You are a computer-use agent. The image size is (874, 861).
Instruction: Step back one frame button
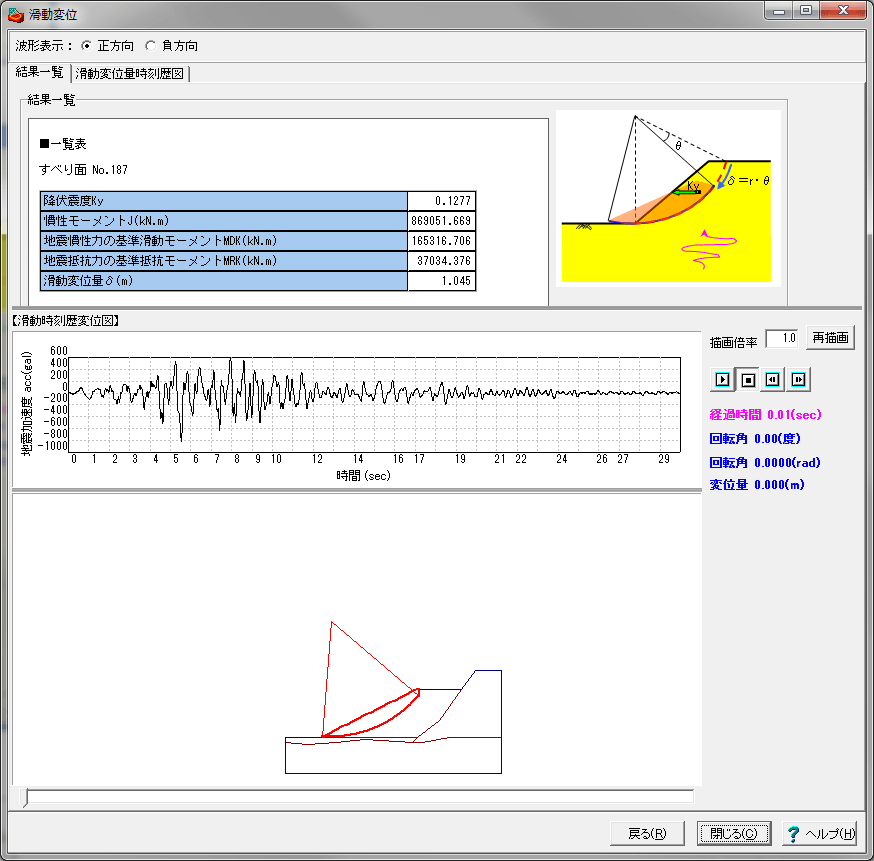(x=773, y=380)
